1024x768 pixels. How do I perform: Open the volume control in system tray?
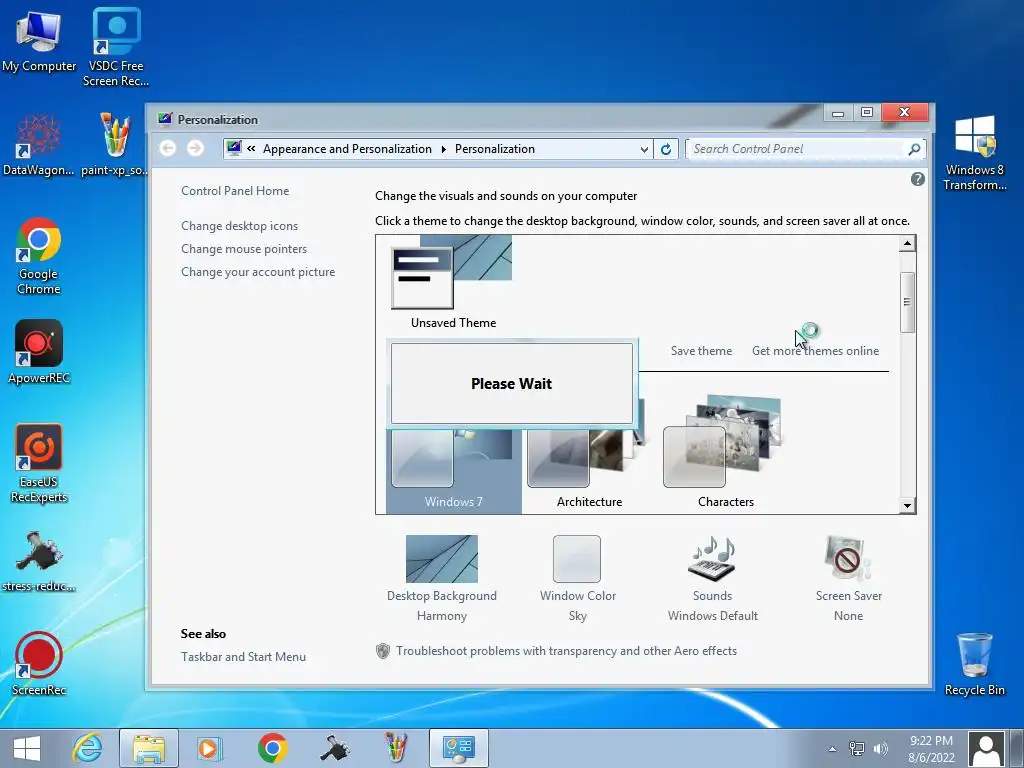coord(880,749)
